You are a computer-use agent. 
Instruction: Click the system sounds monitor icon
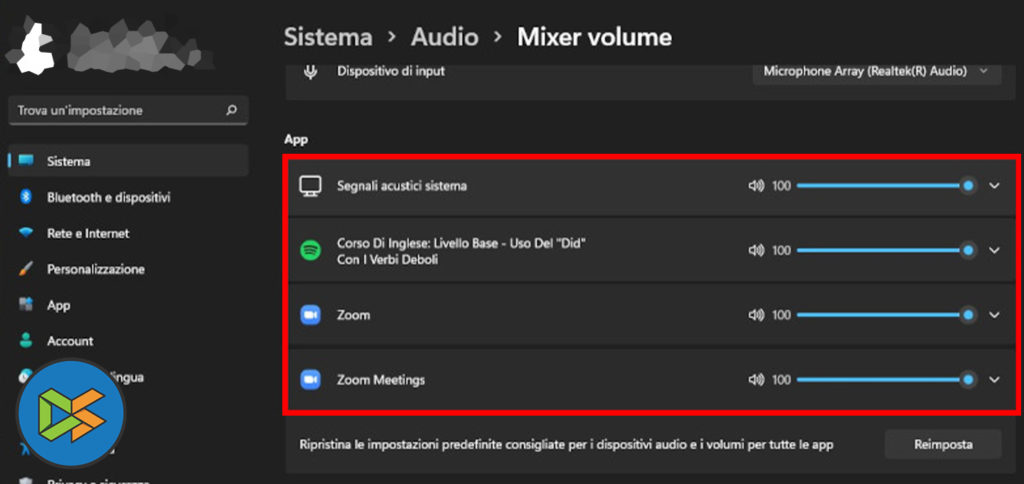click(310, 186)
